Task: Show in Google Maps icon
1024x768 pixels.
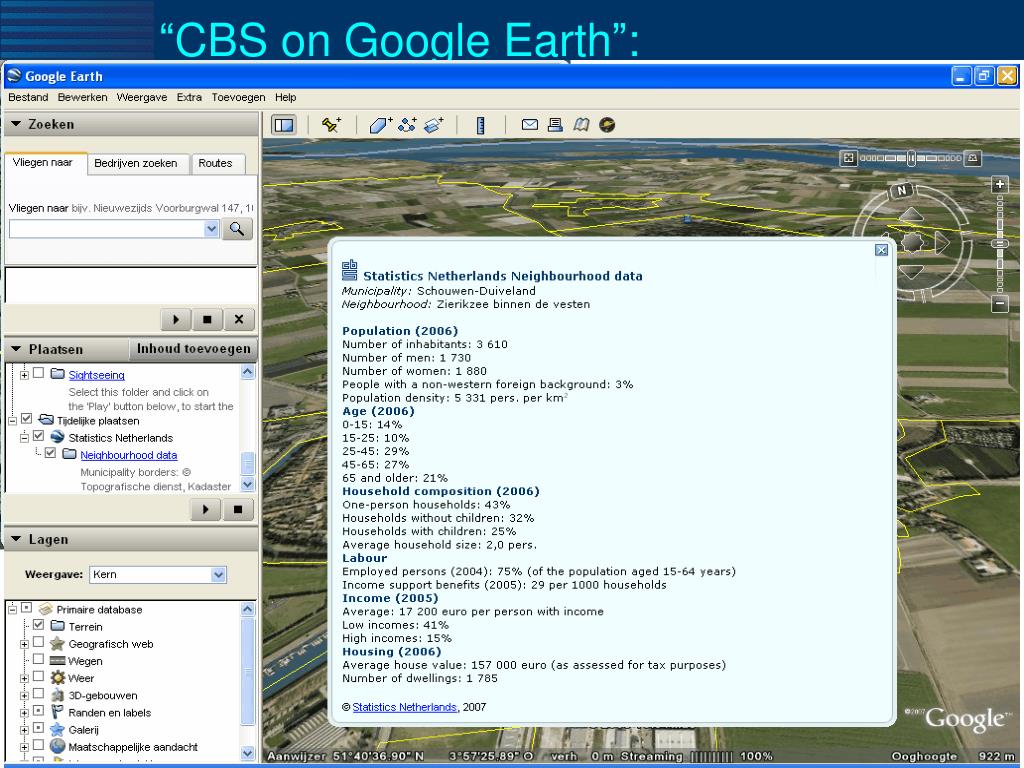Action: pos(581,124)
